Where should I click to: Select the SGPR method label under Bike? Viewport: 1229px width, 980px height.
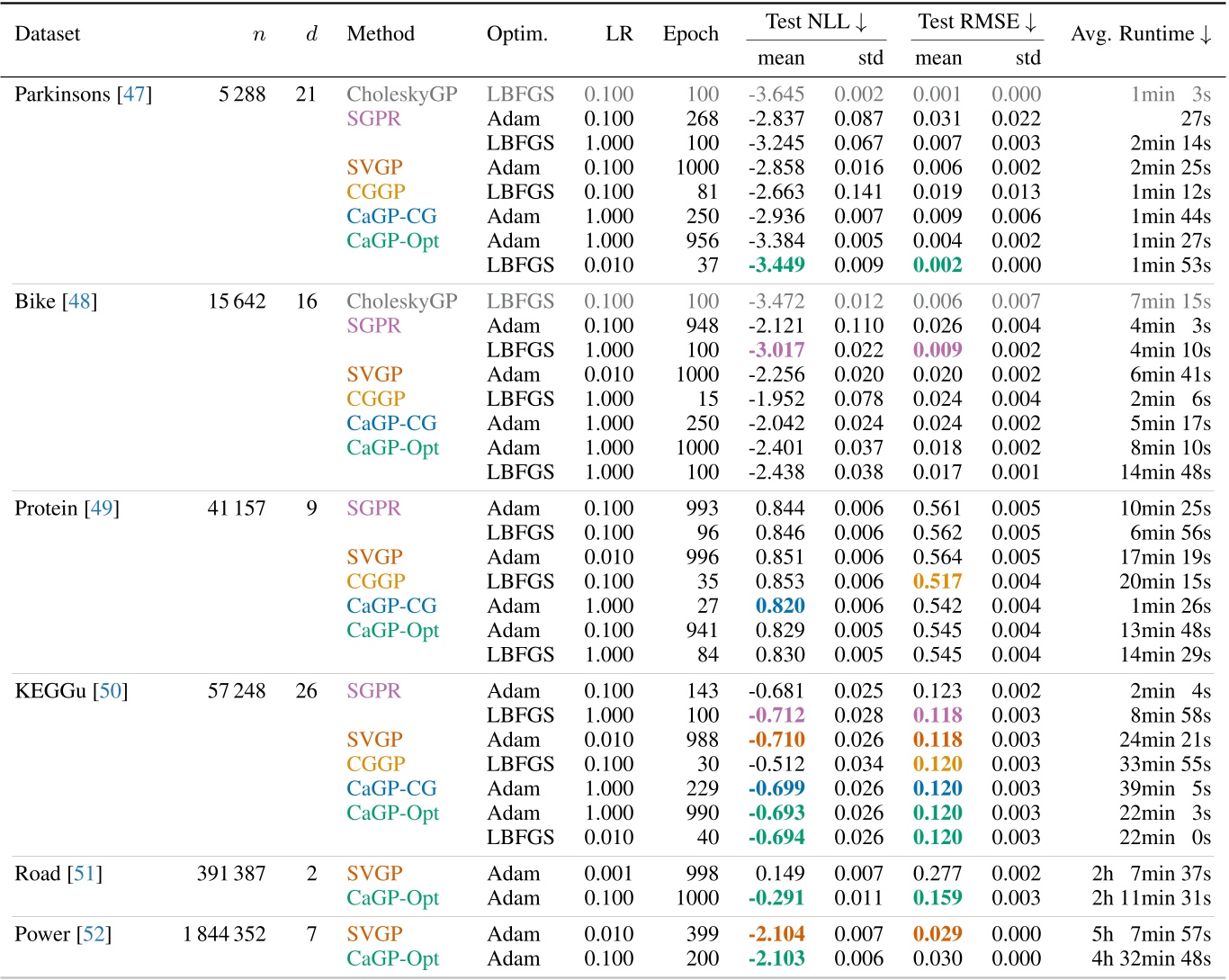[x=373, y=326]
